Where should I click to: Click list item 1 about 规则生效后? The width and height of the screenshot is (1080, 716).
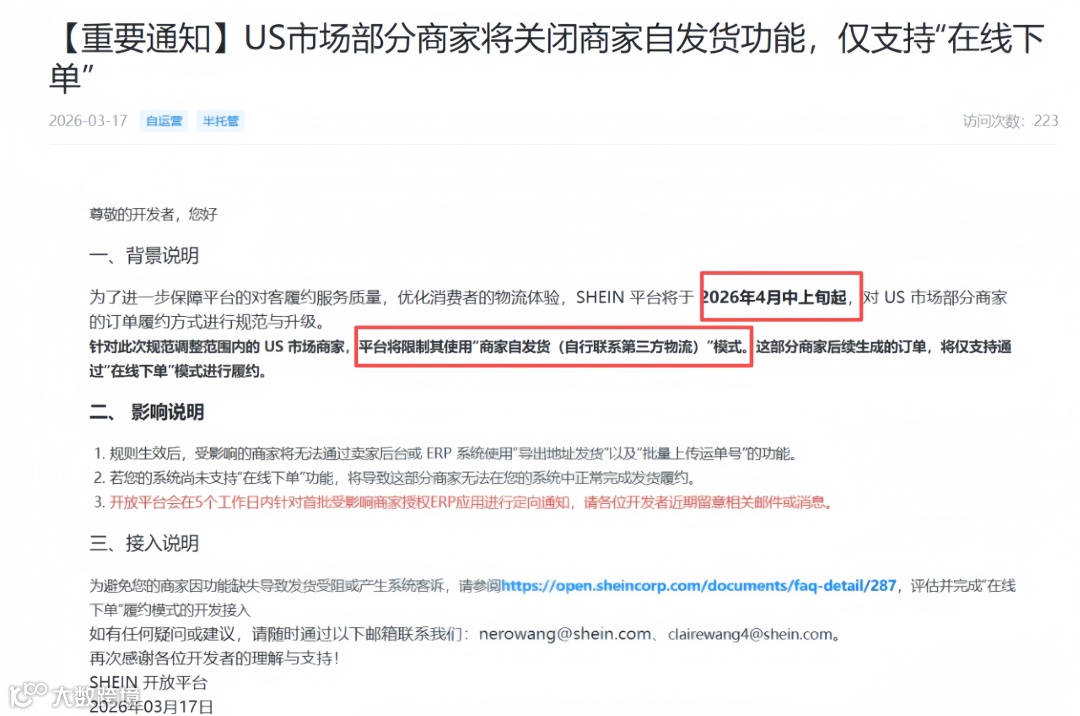click(x=446, y=454)
